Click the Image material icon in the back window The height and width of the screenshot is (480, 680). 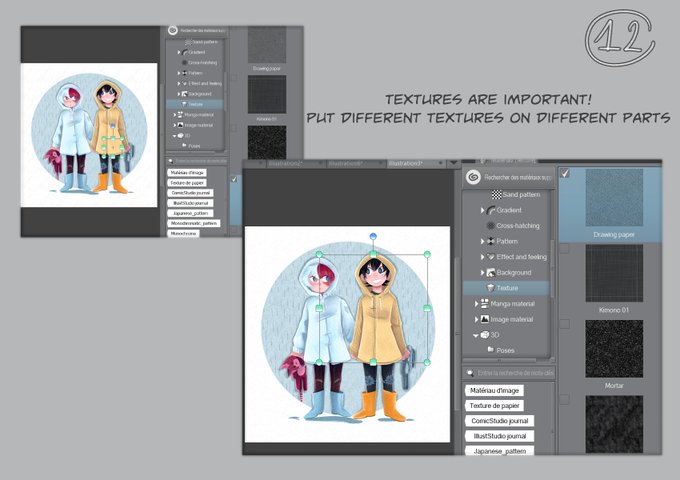(180, 125)
